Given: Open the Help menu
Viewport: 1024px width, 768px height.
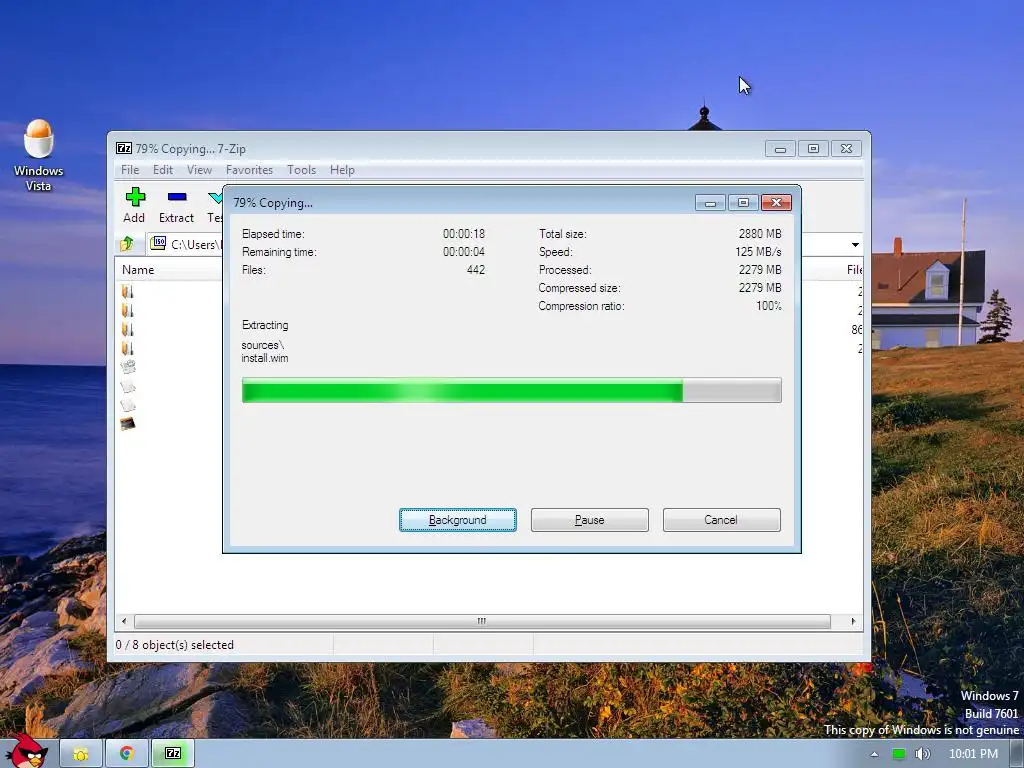Looking at the screenshot, I should pos(342,170).
